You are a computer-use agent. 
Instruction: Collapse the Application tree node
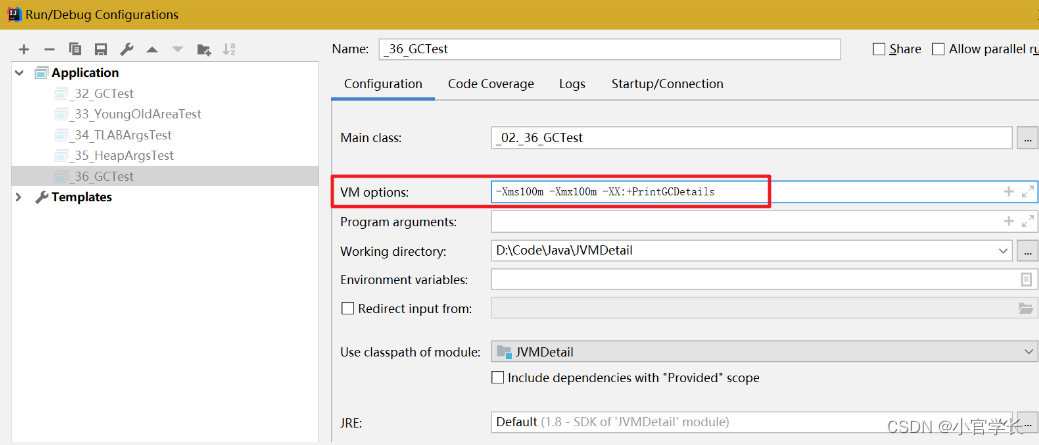click(19, 73)
